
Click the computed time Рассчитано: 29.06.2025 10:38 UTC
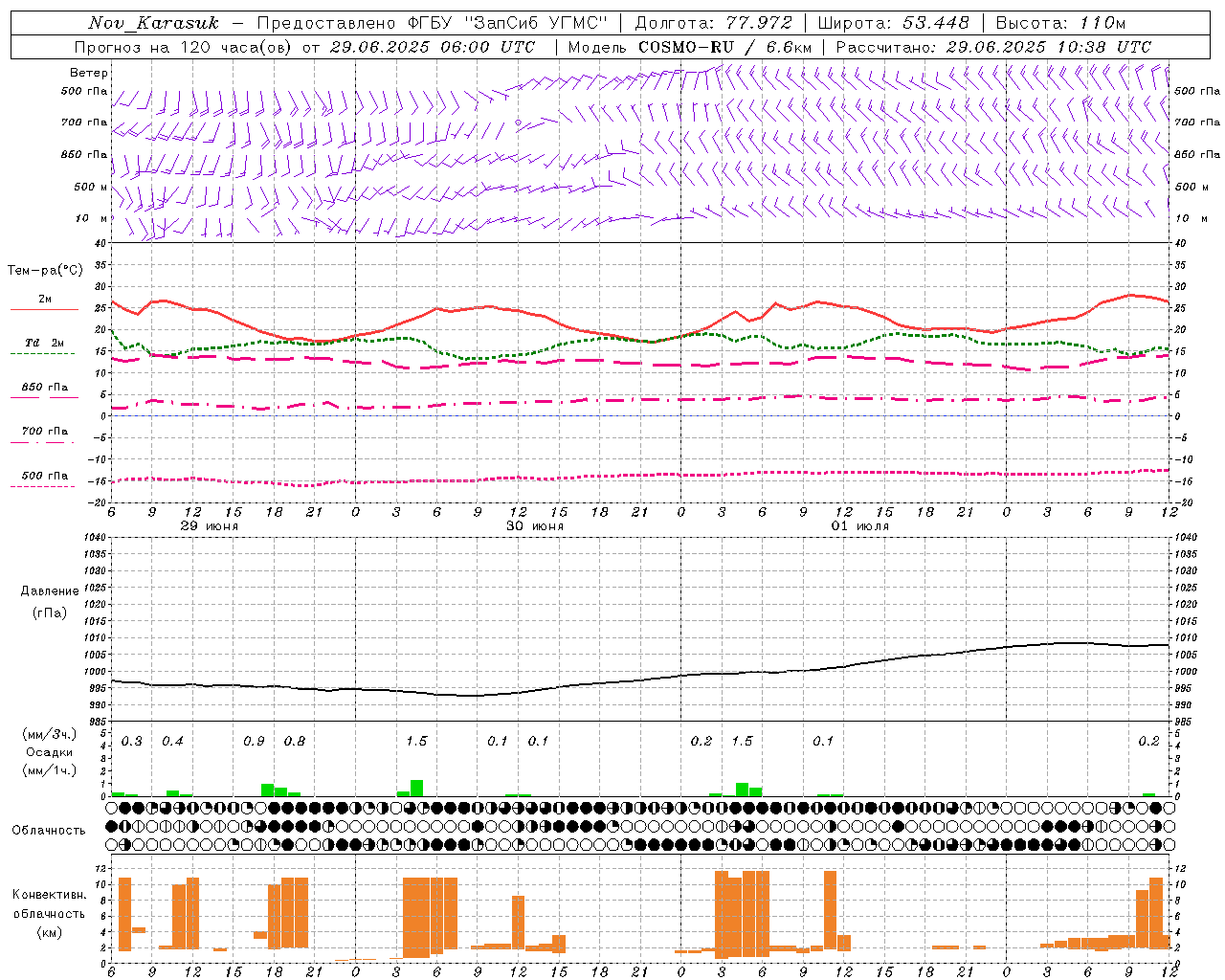(x=993, y=47)
